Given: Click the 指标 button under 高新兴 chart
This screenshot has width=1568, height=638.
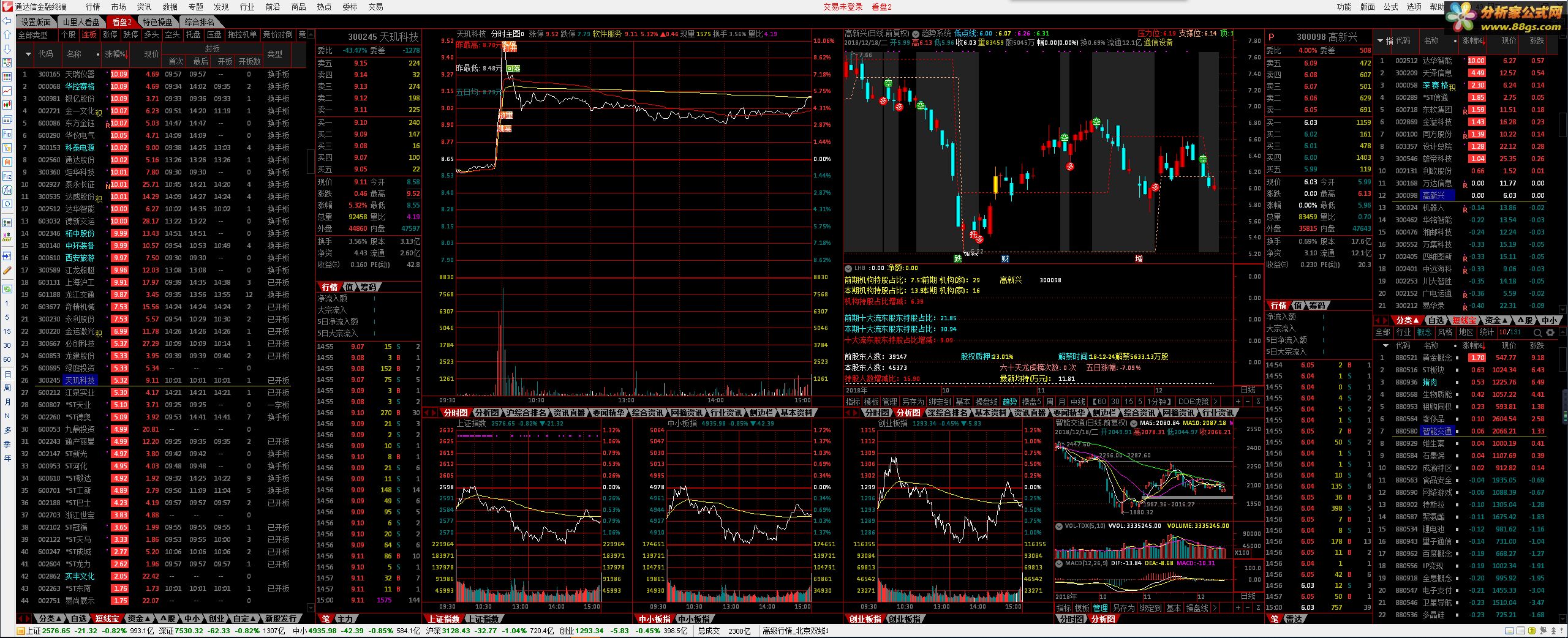Looking at the screenshot, I should click(853, 402).
